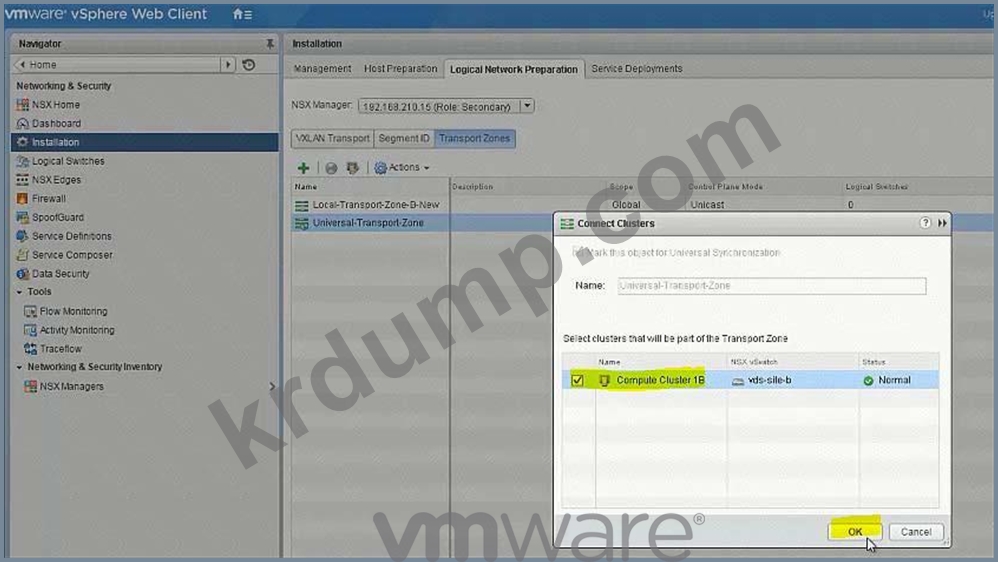Select the VXLAN Transport sub-tab
Image resolution: width=998 pixels, height=562 pixels.
332,138
